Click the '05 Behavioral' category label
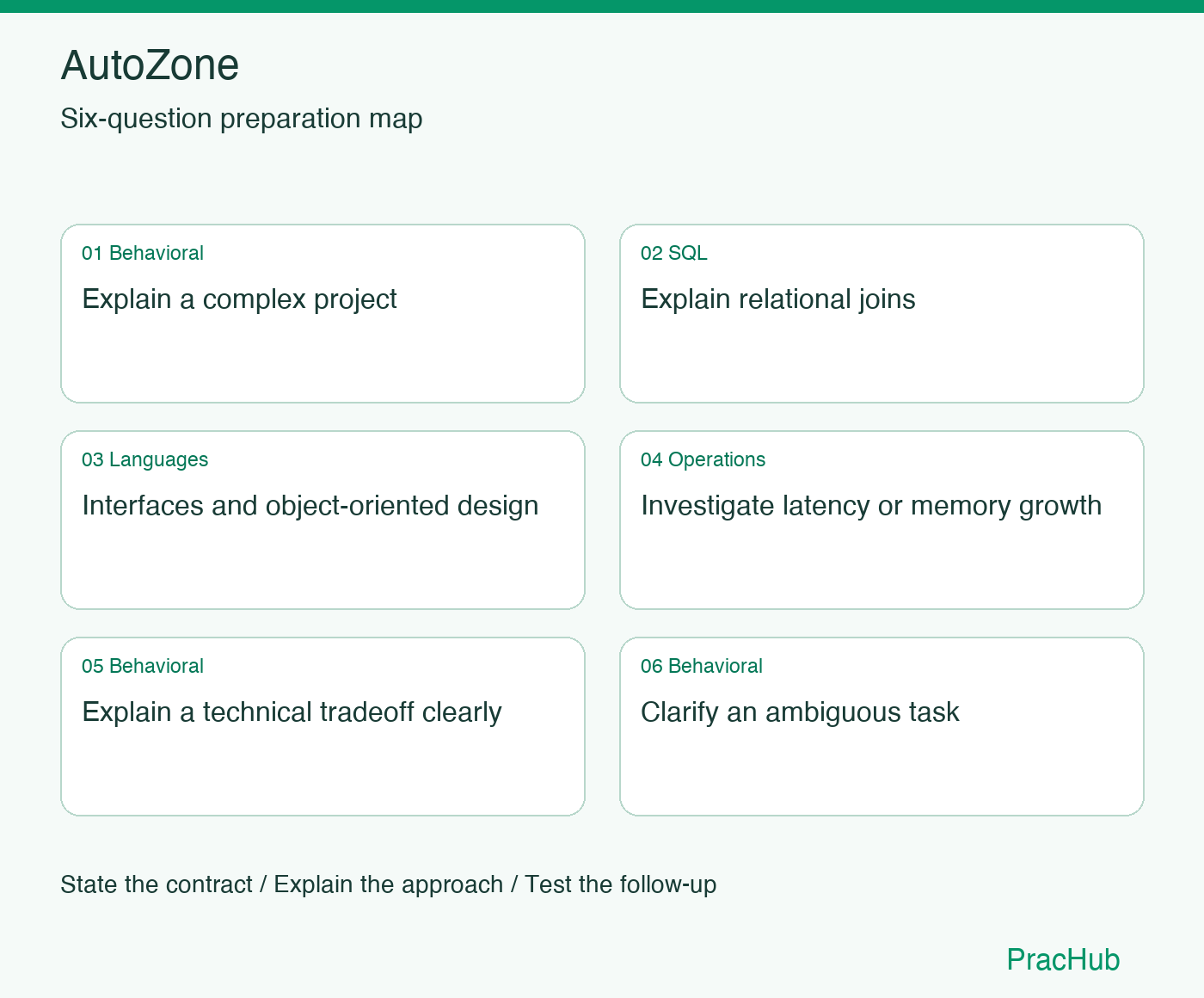1204x998 pixels. [143, 666]
